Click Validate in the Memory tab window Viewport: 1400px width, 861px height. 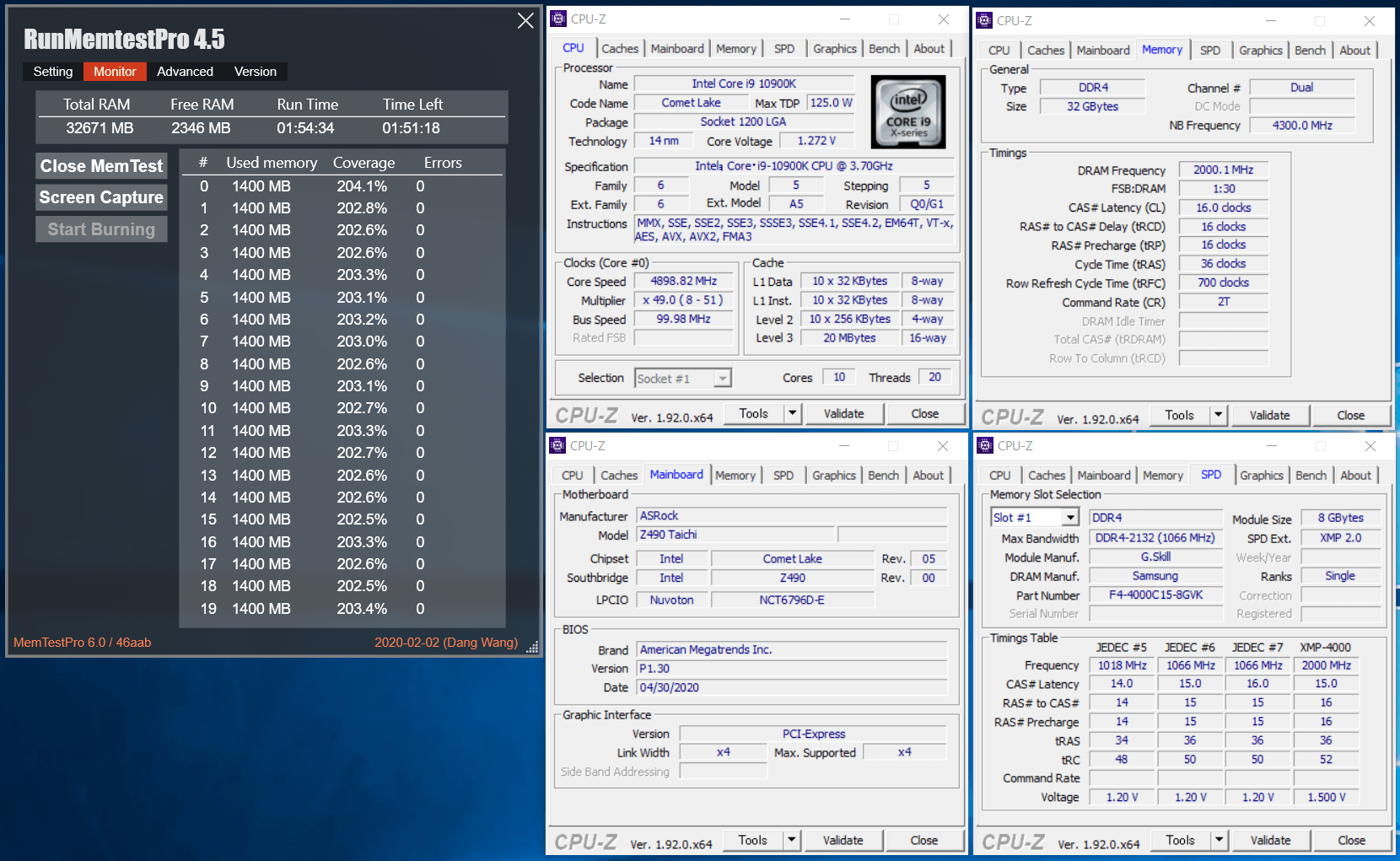coord(1269,415)
